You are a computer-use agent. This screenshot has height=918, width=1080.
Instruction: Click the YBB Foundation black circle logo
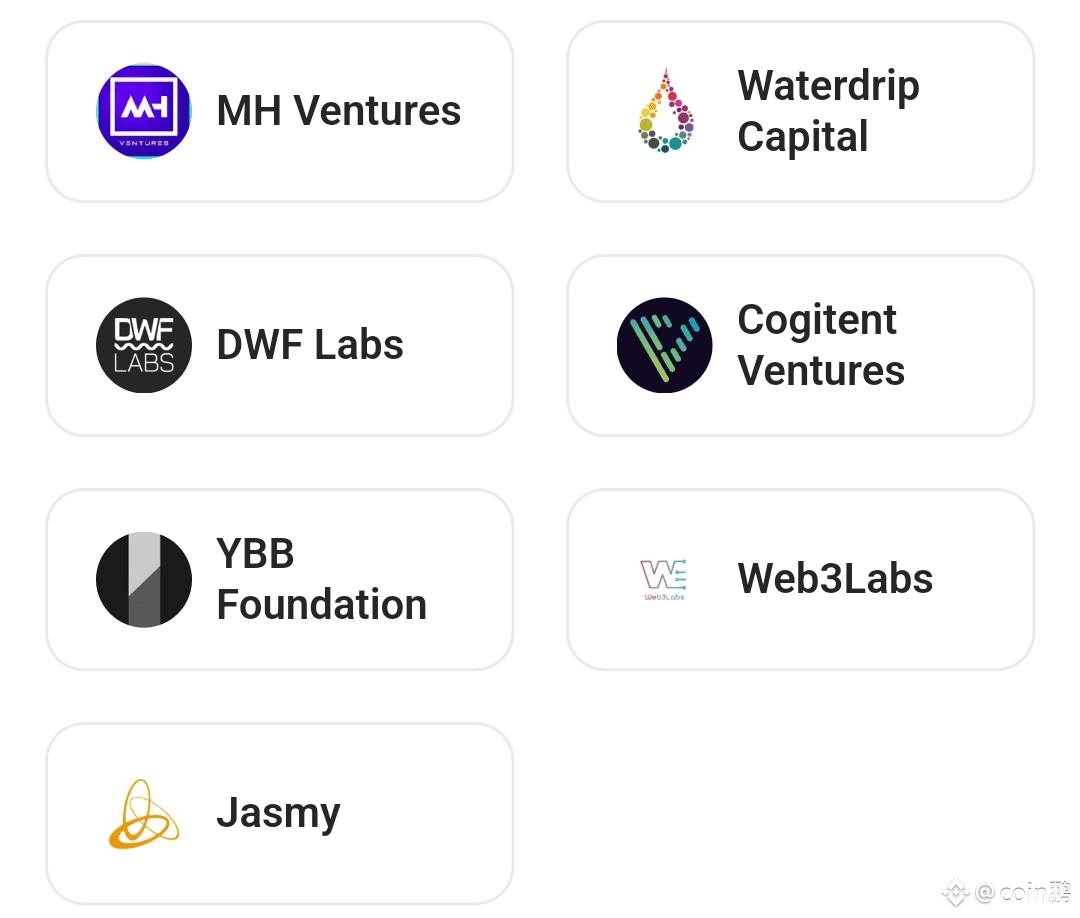tap(144, 579)
